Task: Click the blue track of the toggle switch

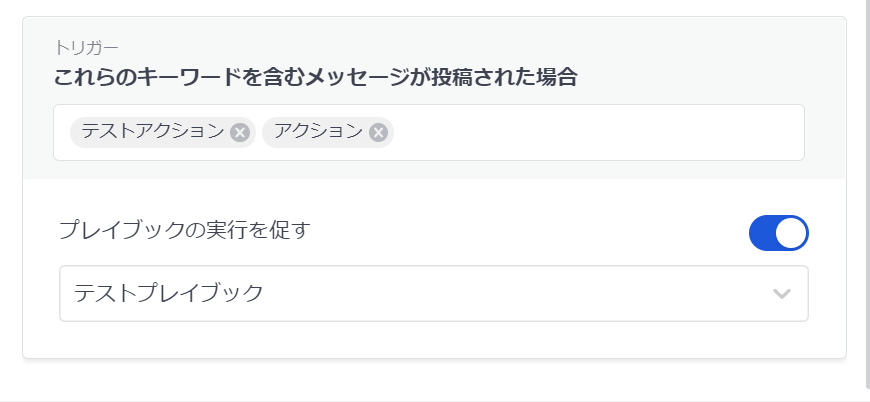Action: click(761, 233)
